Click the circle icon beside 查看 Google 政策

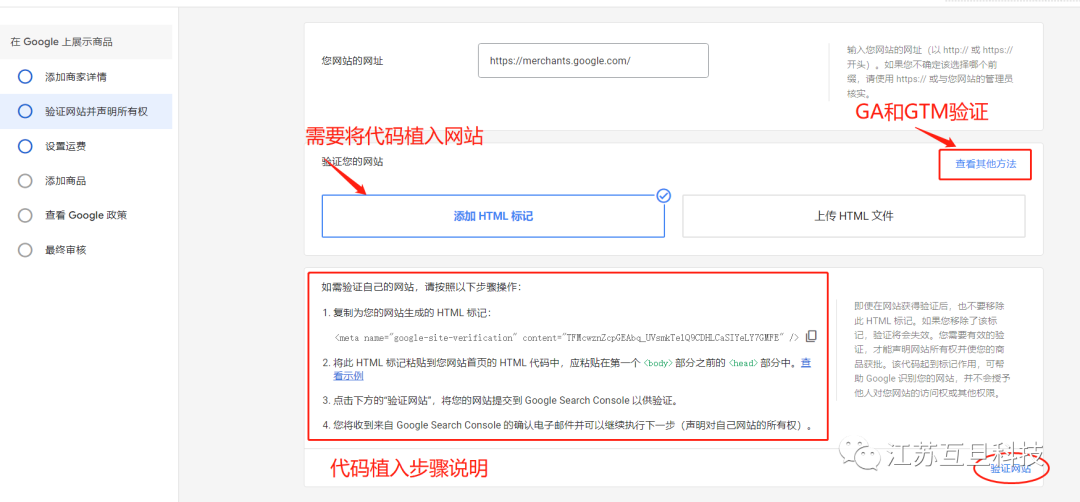(x=26, y=215)
